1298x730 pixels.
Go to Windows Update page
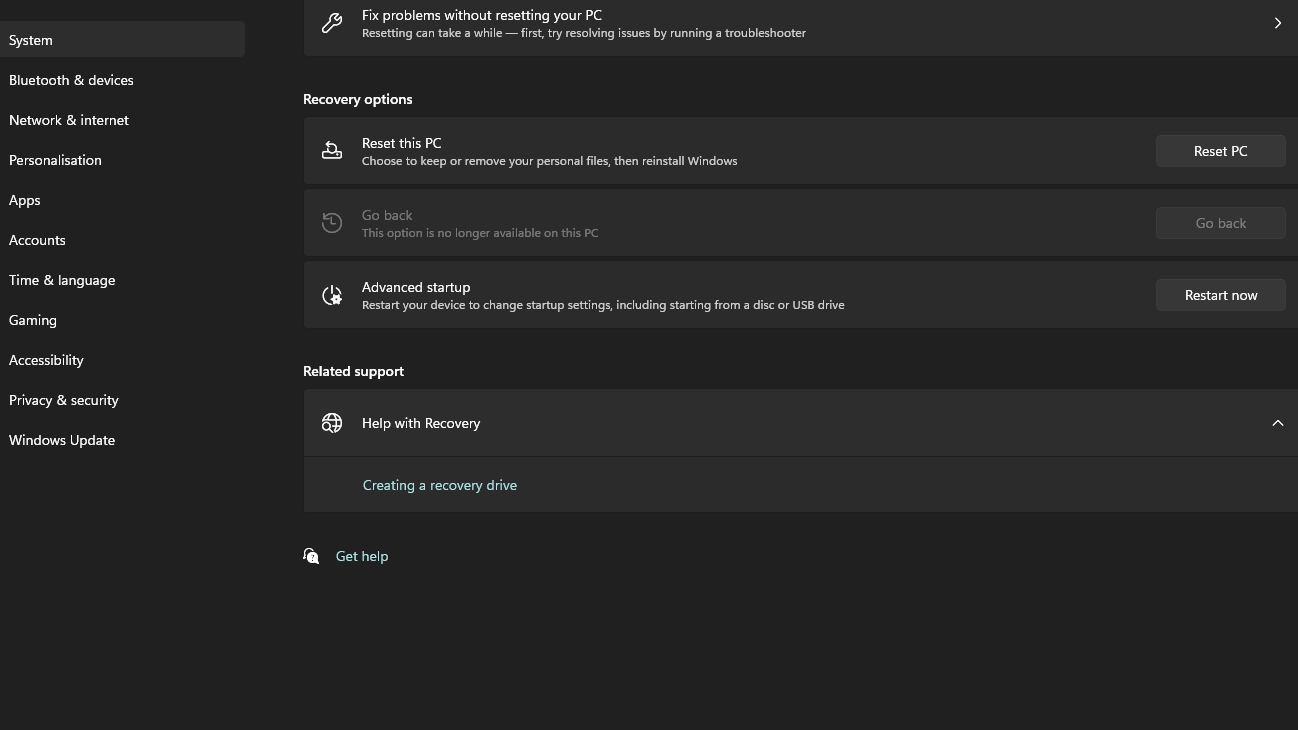tap(62, 440)
